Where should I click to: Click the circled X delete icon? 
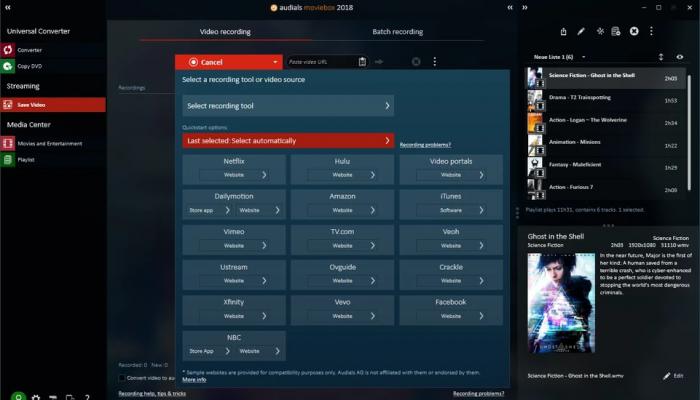click(x=634, y=31)
